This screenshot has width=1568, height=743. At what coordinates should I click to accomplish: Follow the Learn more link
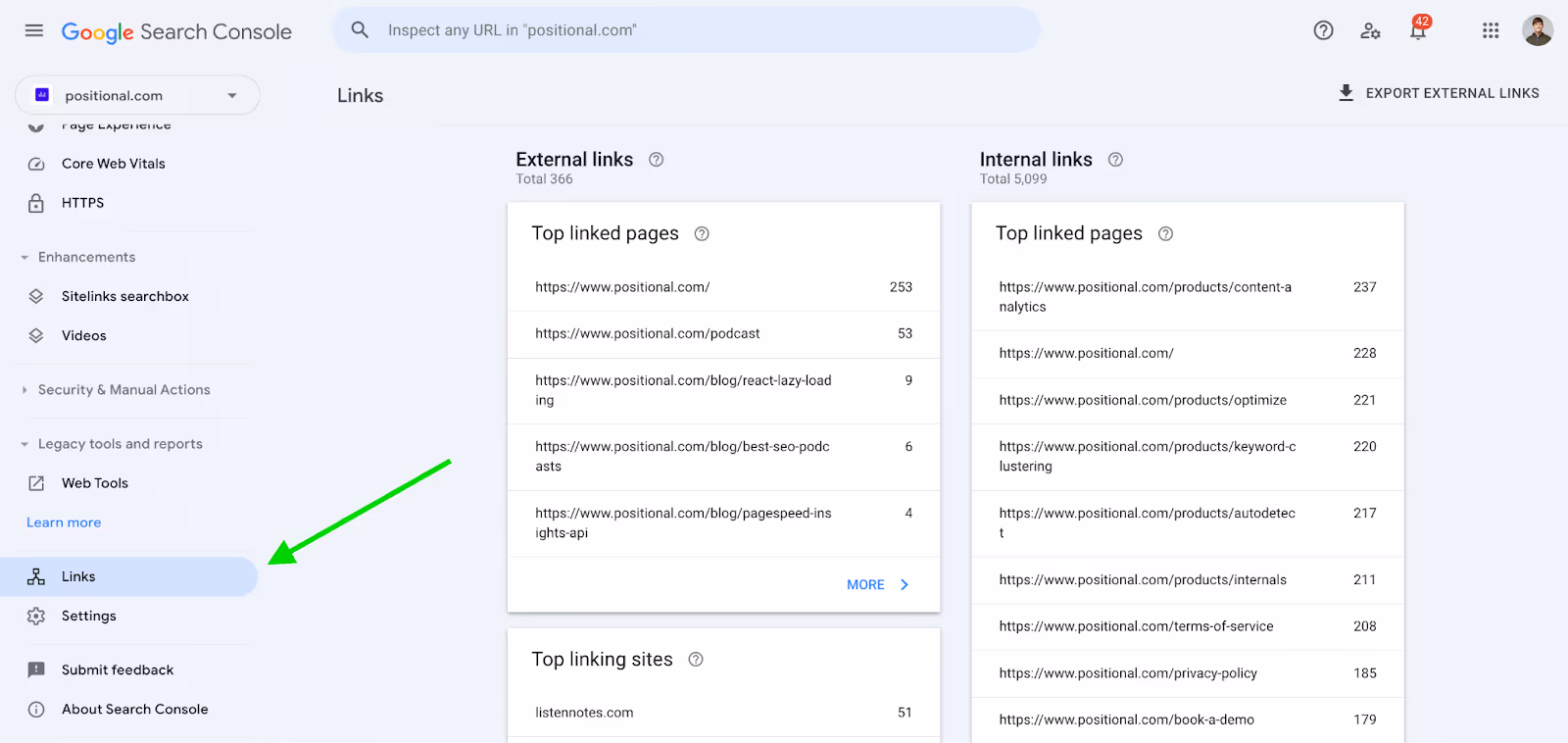[x=64, y=522]
